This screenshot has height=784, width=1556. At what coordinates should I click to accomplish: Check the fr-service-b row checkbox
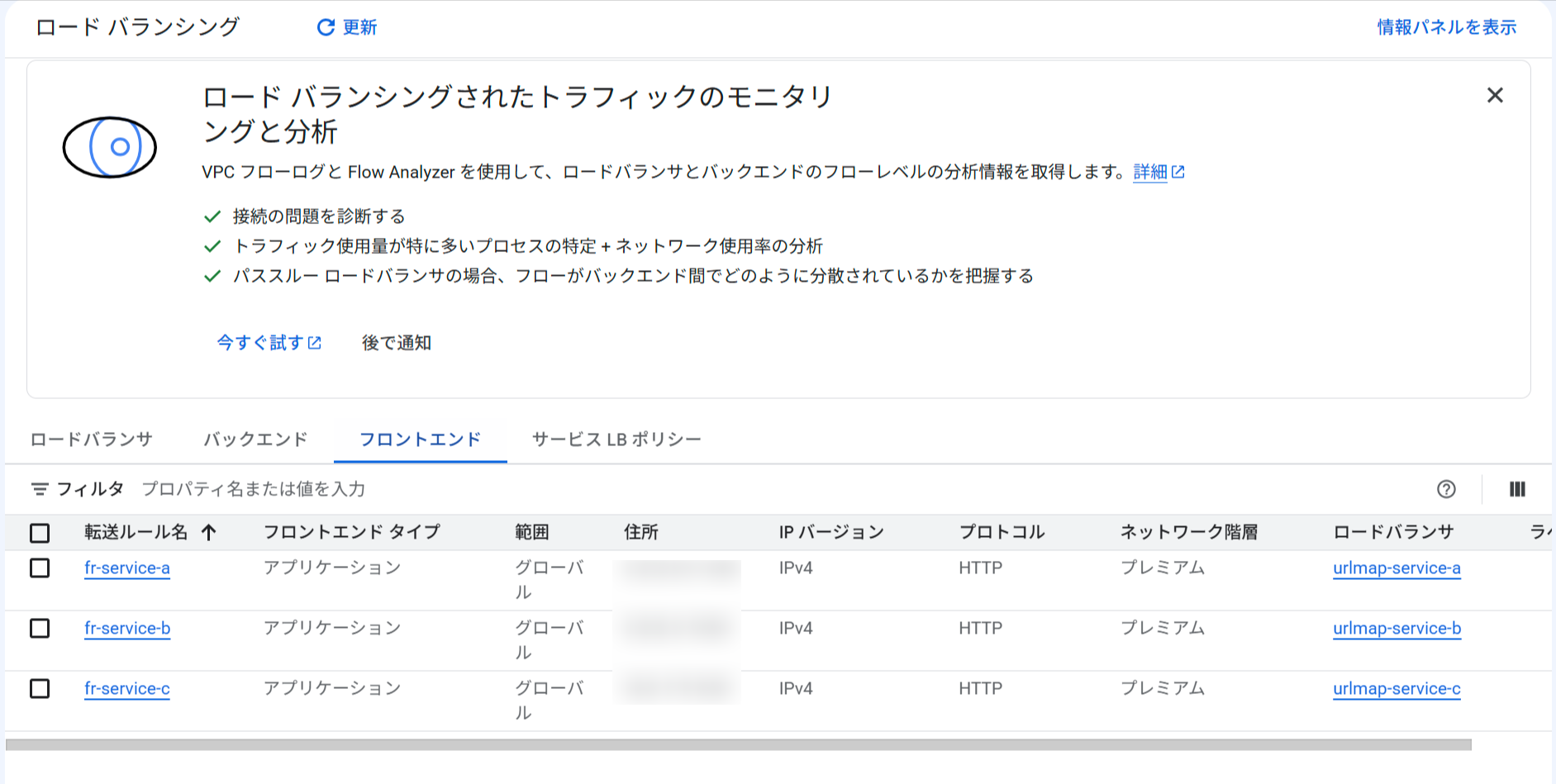(40, 628)
